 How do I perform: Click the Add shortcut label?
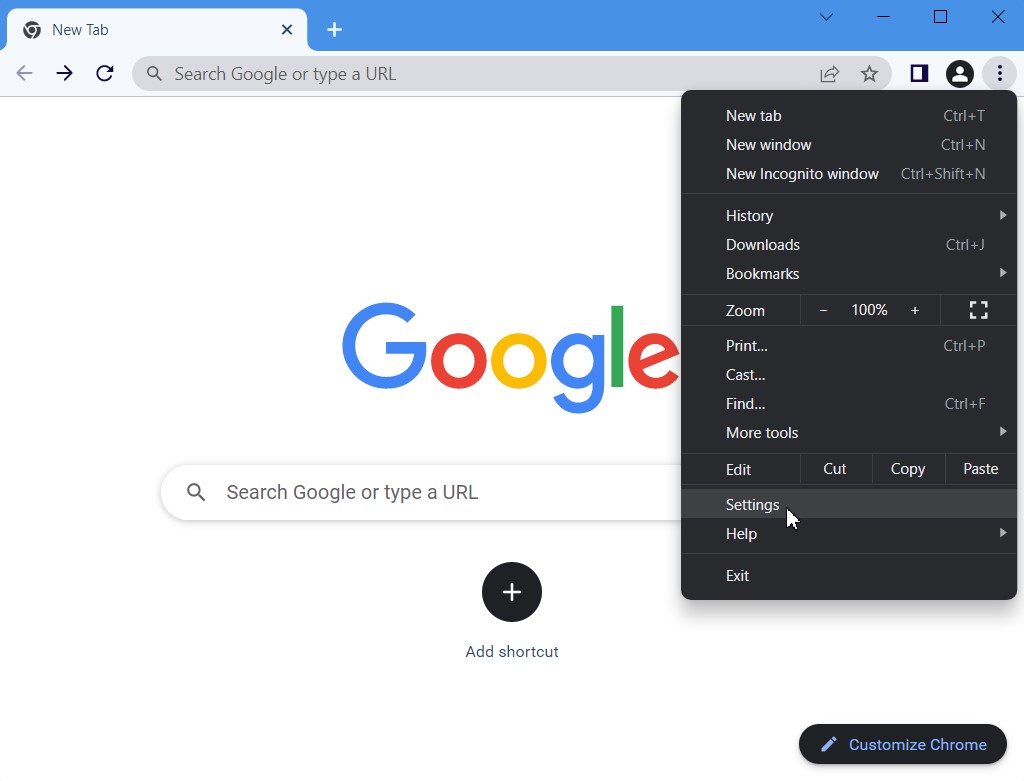(x=512, y=652)
